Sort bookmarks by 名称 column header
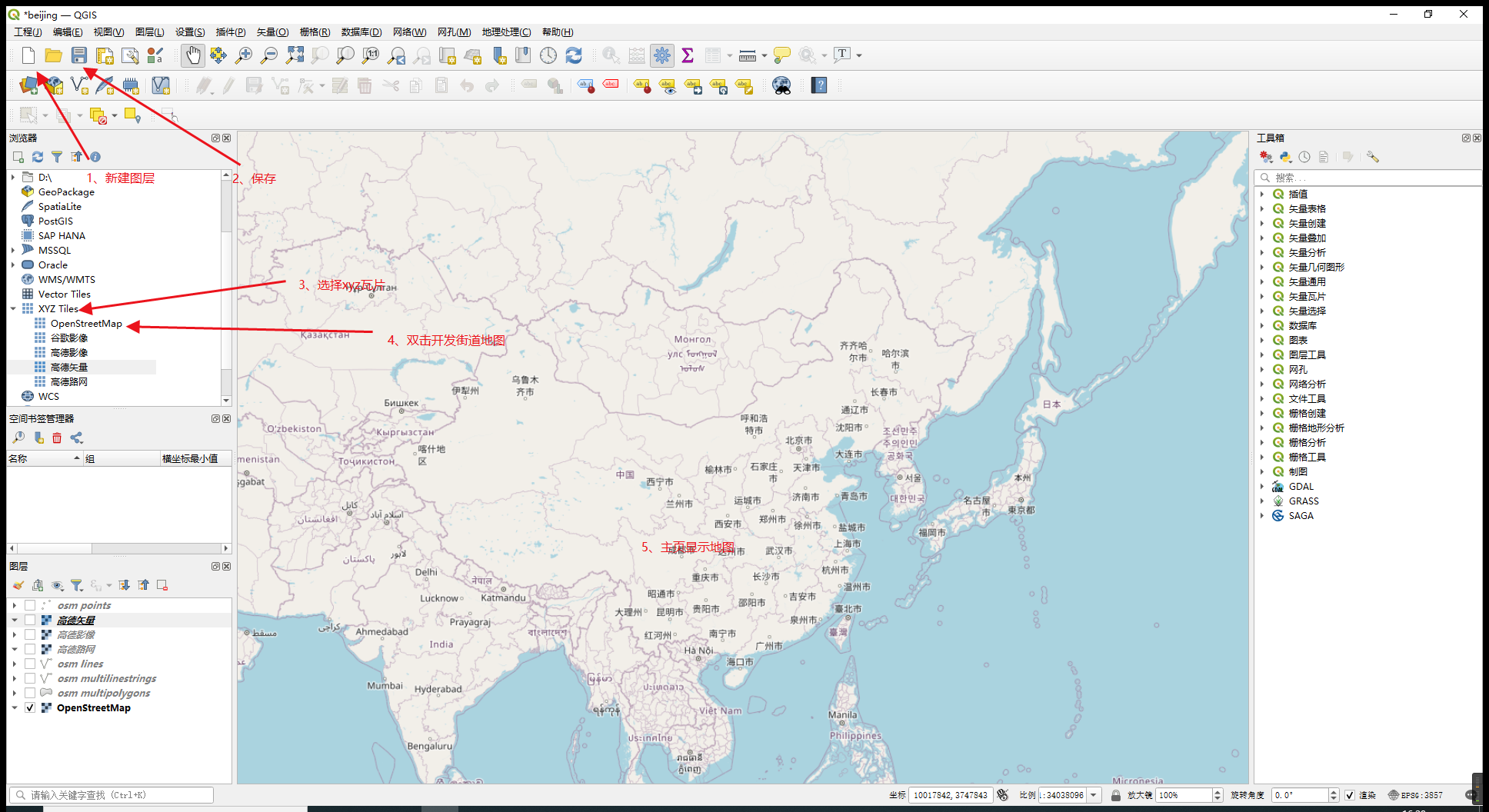This screenshot has width=1489, height=812. pyautogui.click(x=45, y=458)
